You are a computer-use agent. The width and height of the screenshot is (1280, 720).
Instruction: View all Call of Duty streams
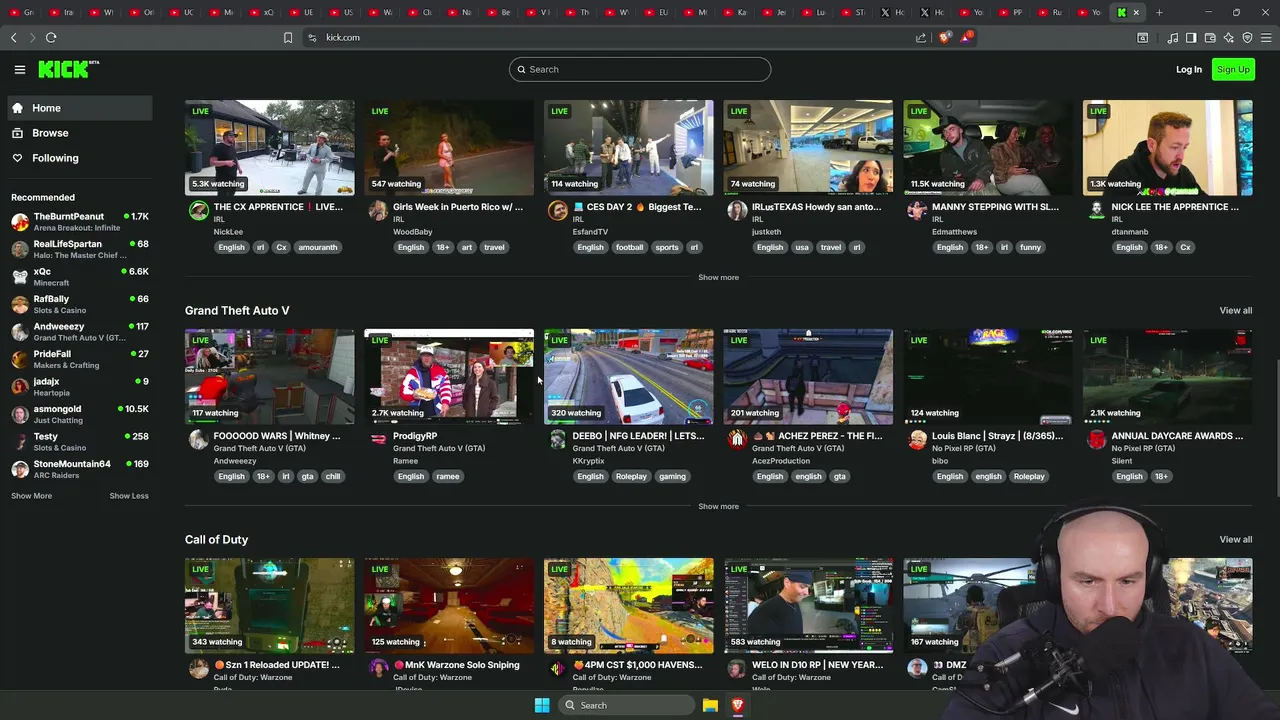coord(1235,540)
